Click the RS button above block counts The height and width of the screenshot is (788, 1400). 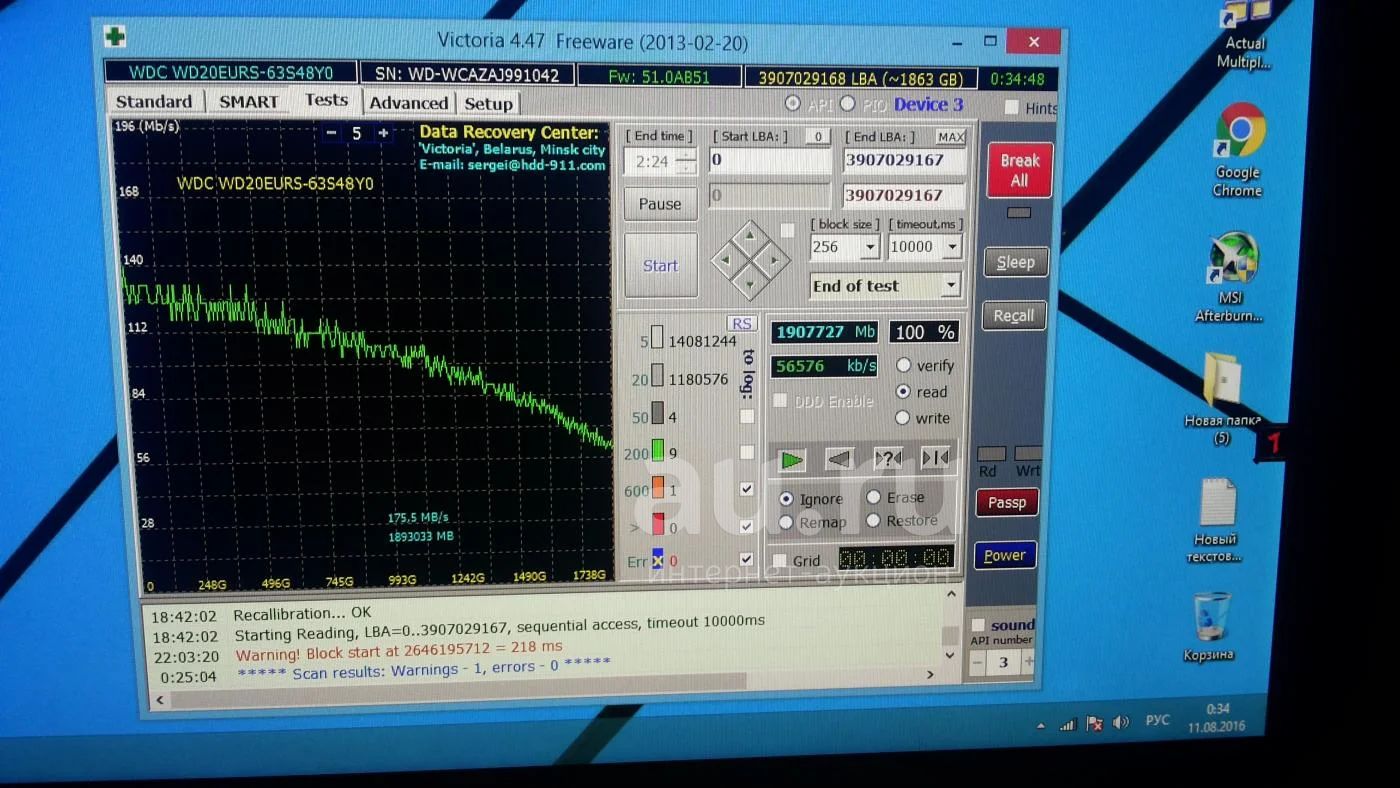pyautogui.click(x=742, y=323)
